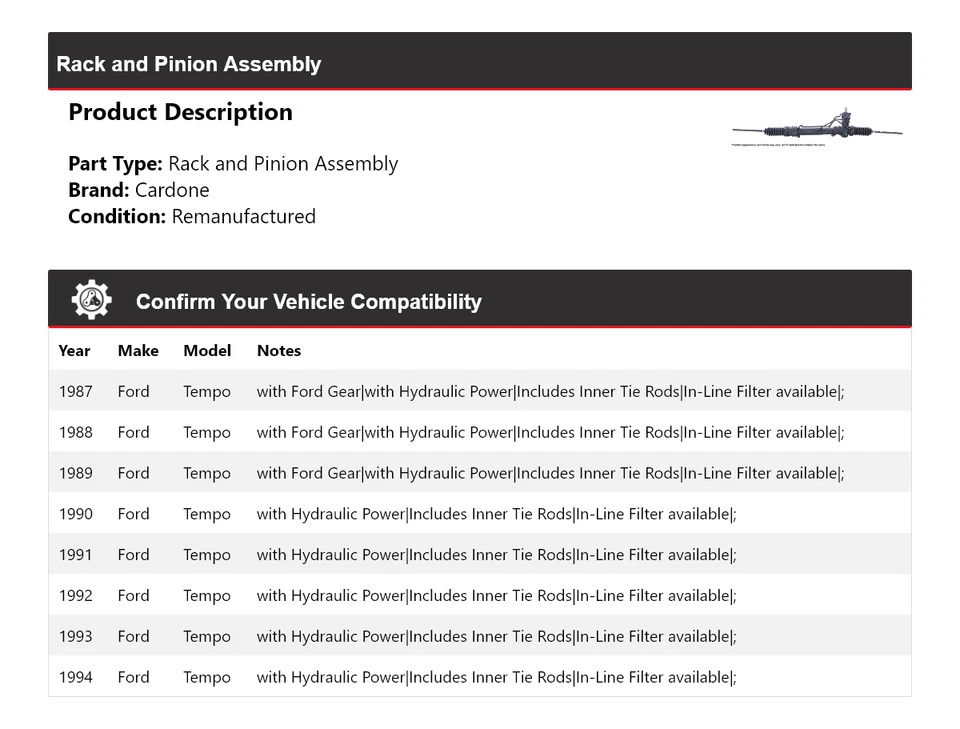
Task: Select the 1987 year cell
Action: click(75, 391)
